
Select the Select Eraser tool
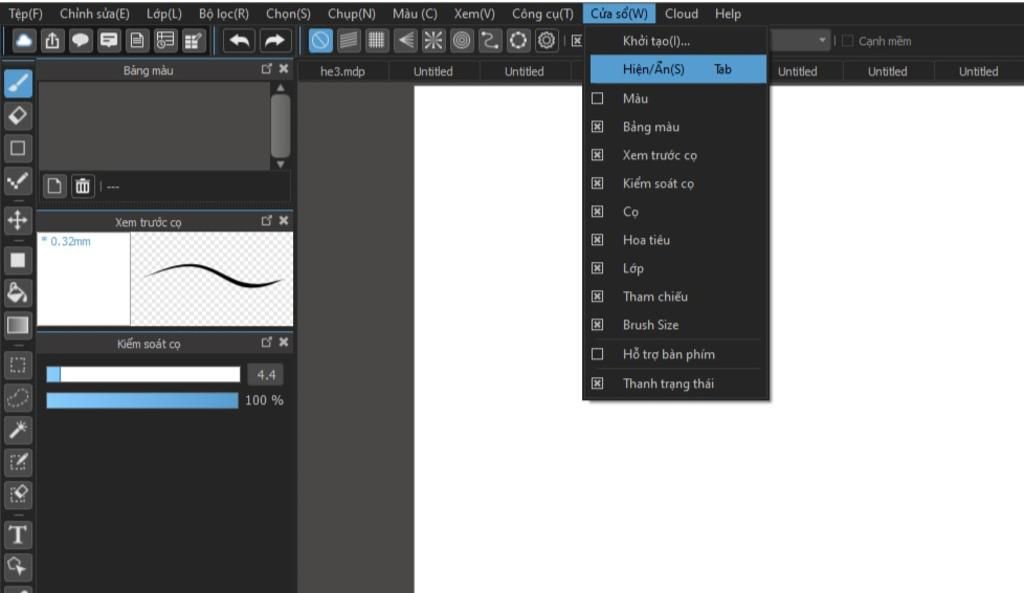[18, 494]
